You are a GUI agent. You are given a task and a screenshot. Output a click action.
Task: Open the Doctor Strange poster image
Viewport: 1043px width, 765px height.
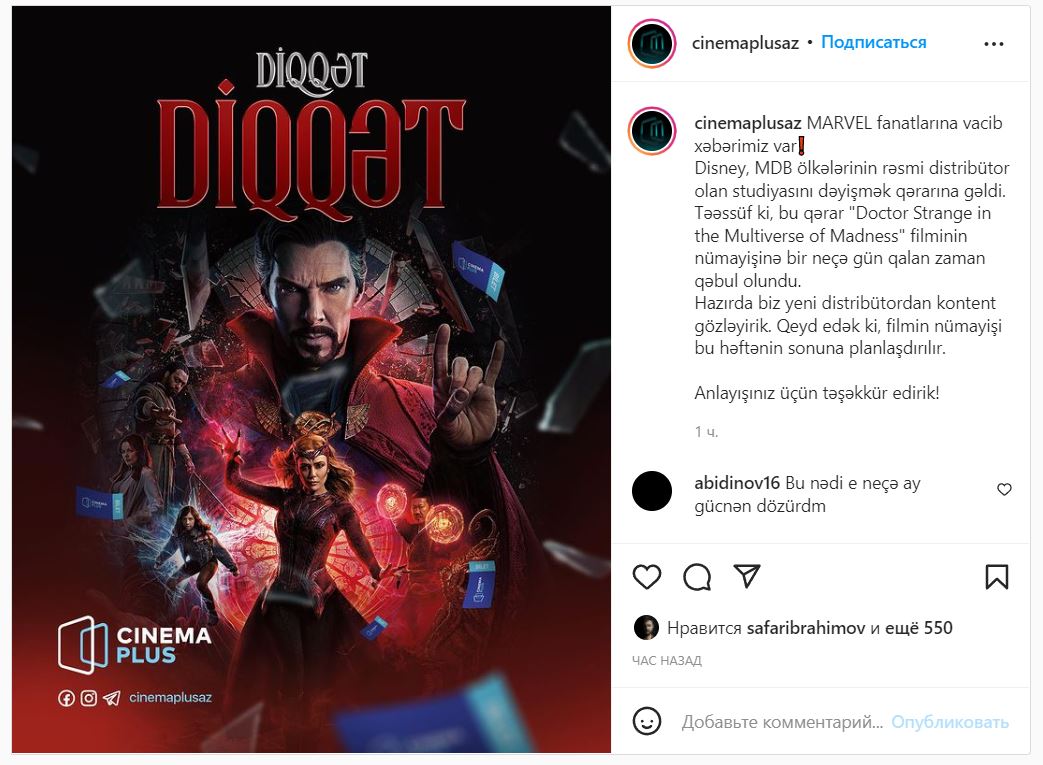[x=311, y=380]
